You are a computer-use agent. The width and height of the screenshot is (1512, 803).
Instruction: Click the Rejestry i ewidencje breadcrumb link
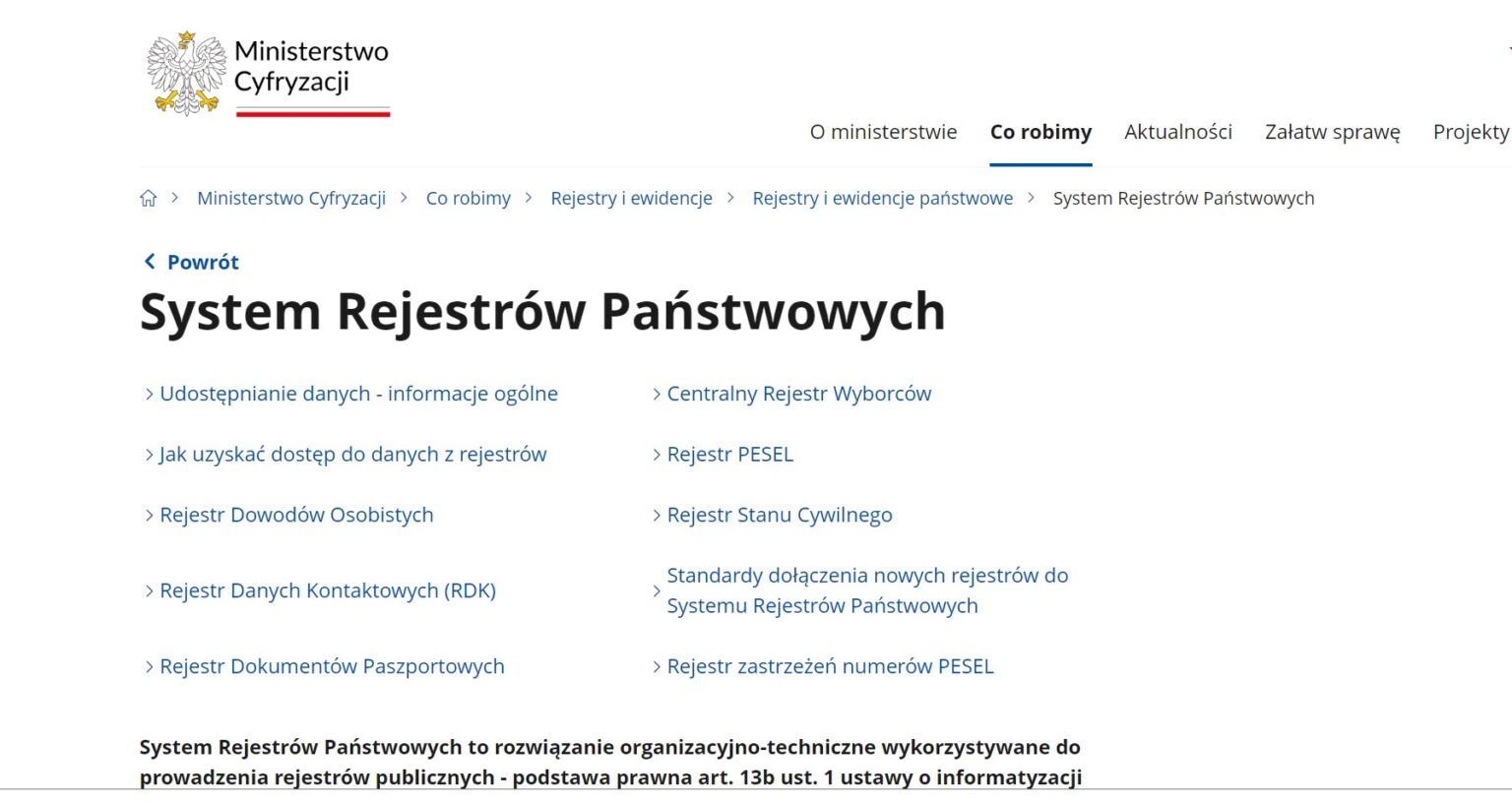point(632,198)
